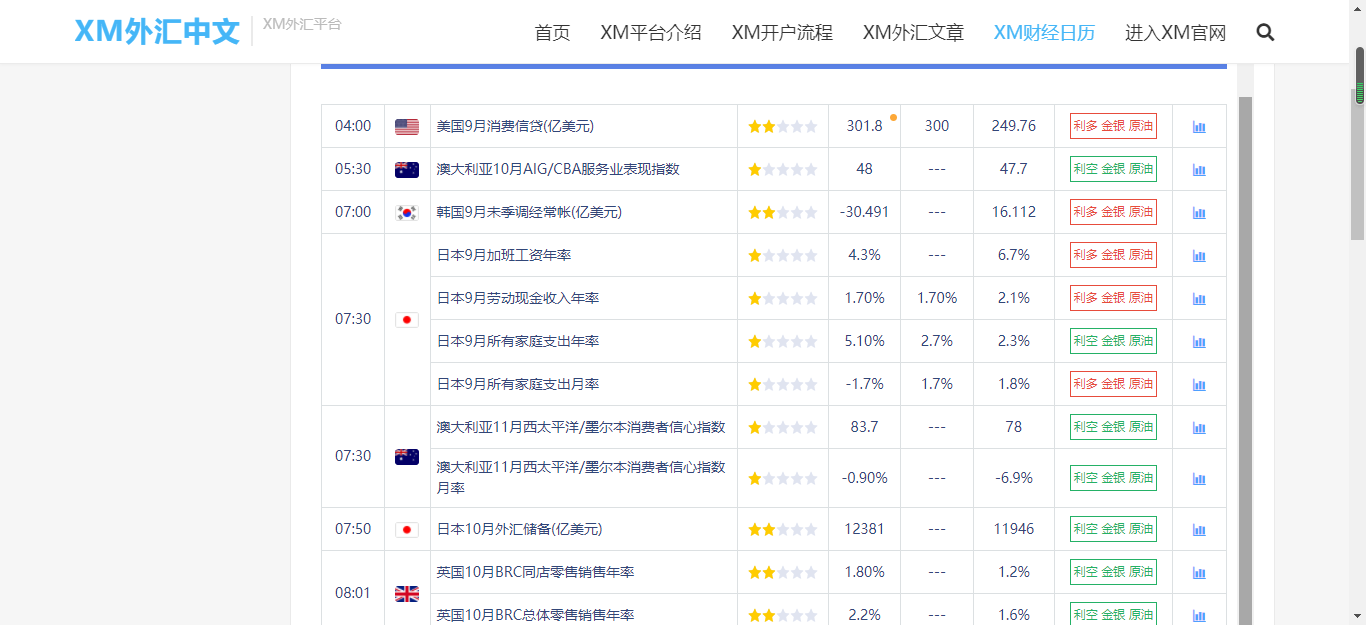Open chart icon for 韩国9月未季调经常帐 row
Viewport: 1366px width, 625px height.
1199,213
